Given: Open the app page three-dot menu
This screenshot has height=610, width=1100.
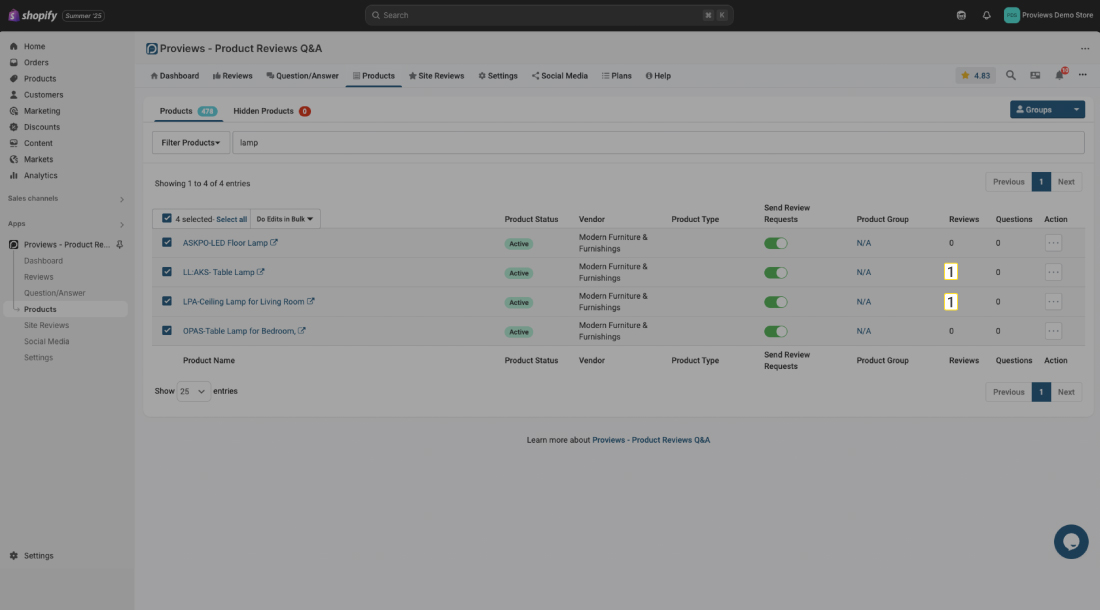Looking at the screenshot, I should (1085, 48).
